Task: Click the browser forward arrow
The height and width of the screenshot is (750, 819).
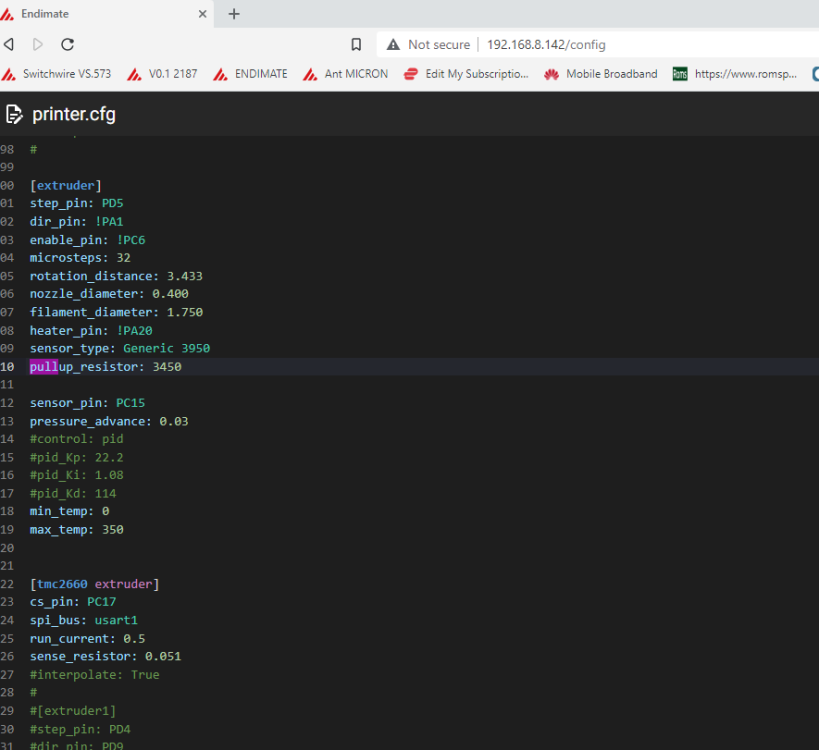Action: [x=38, y=44]
